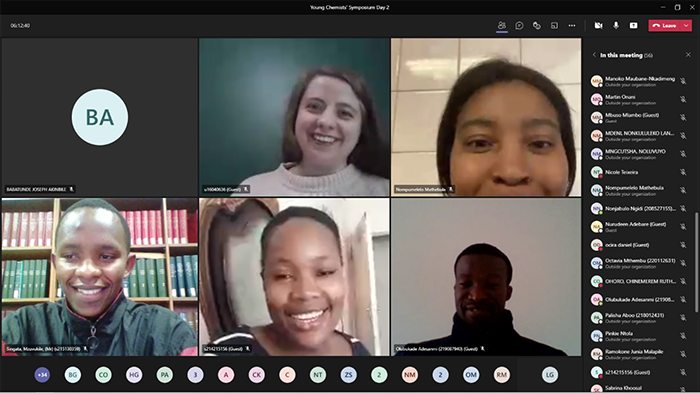
Task: Open the meeting chat icon
Action: (x=519, y=25)
